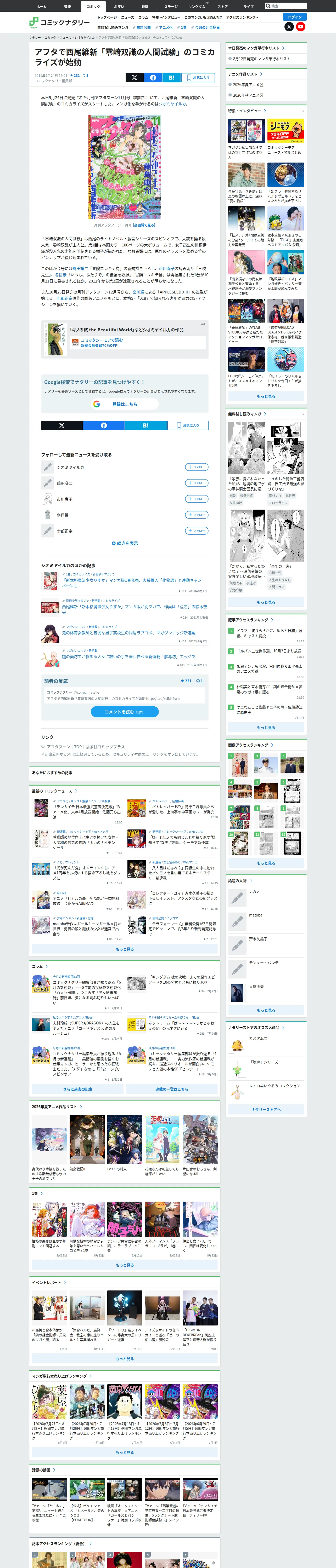Click Facebook share button below the article
This screenshot has height=1568, width=336.
pos(104,425)
